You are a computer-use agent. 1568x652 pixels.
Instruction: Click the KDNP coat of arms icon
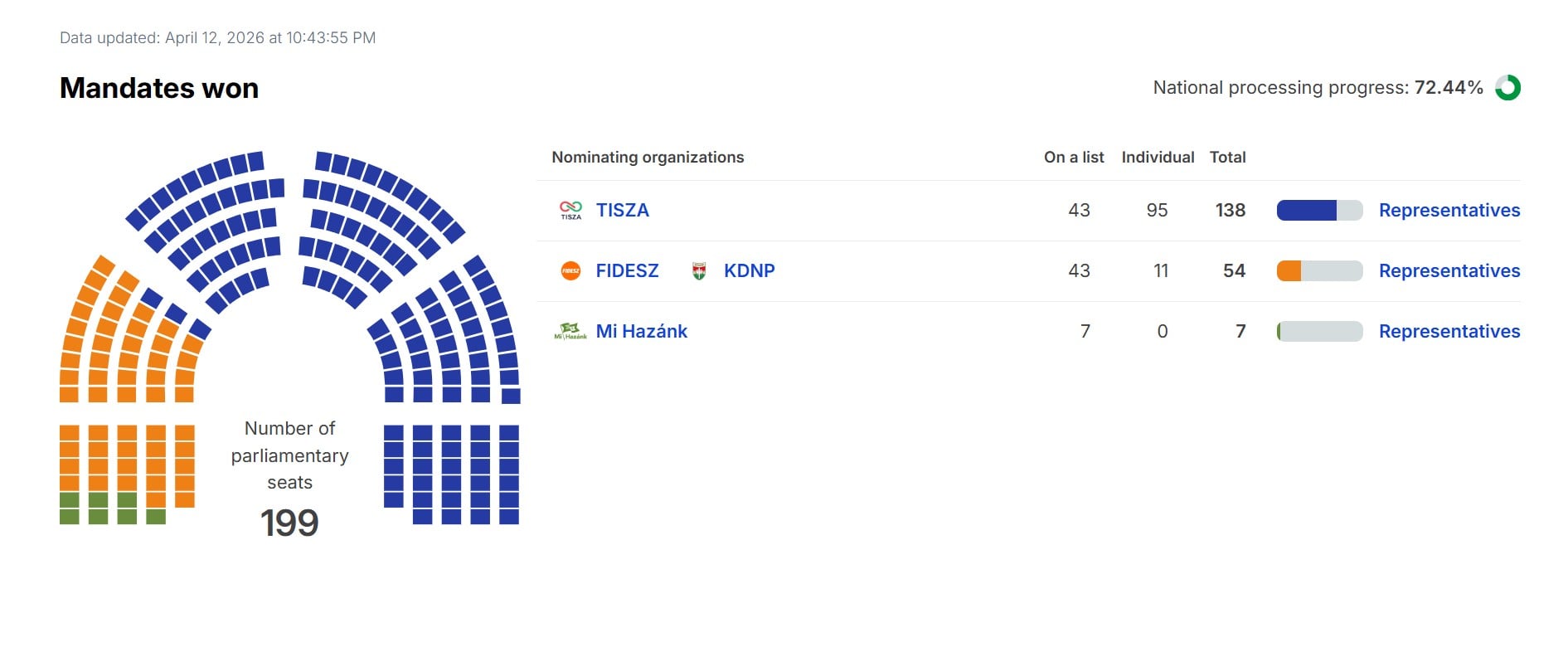pos(699,270)
